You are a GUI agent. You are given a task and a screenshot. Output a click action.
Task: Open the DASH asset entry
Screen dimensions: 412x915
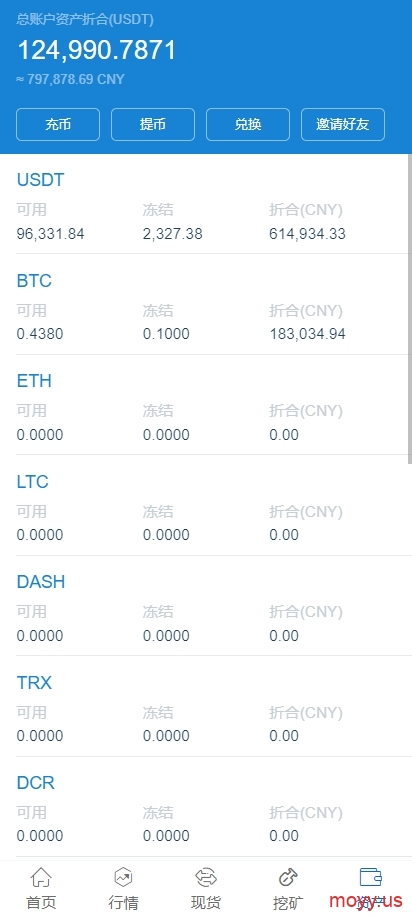(206, 605)
